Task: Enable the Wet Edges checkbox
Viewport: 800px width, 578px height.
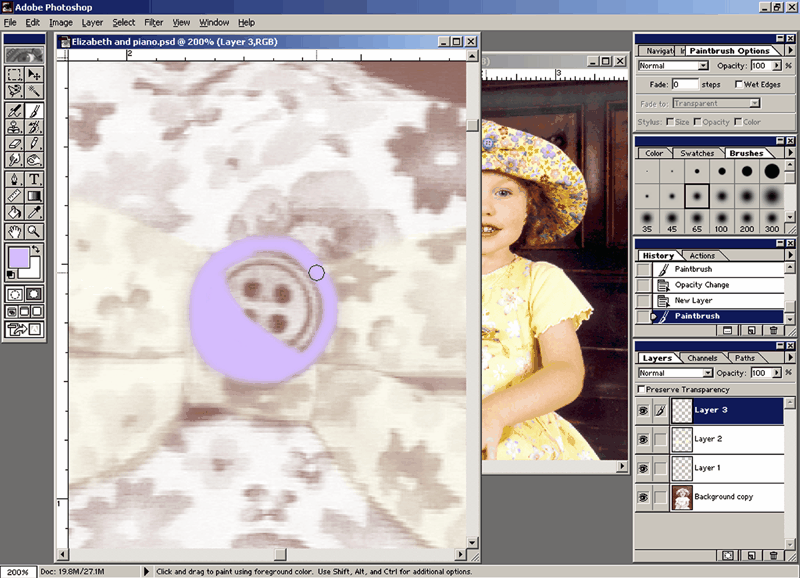Action: click(x=738, y=85)
